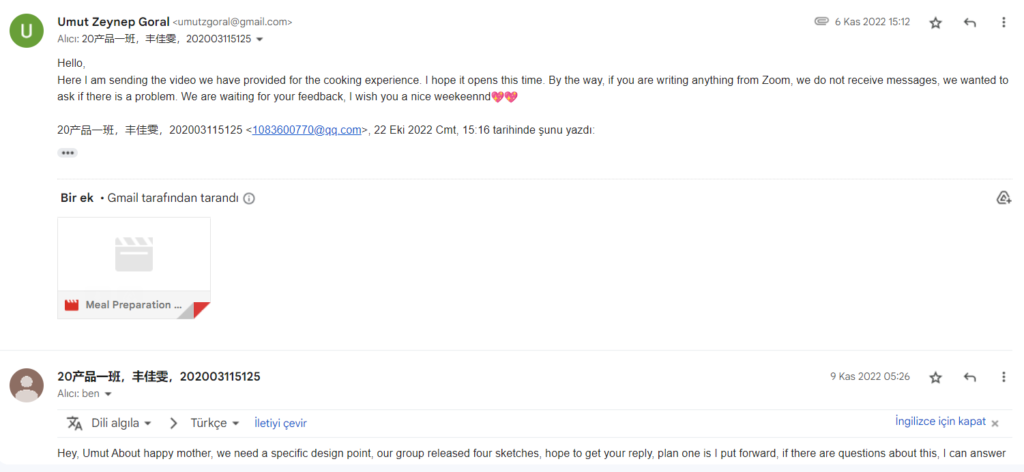Click the attachment paperclip icon
Viewport: 1024px width, 472px height.
click(821, 22)
